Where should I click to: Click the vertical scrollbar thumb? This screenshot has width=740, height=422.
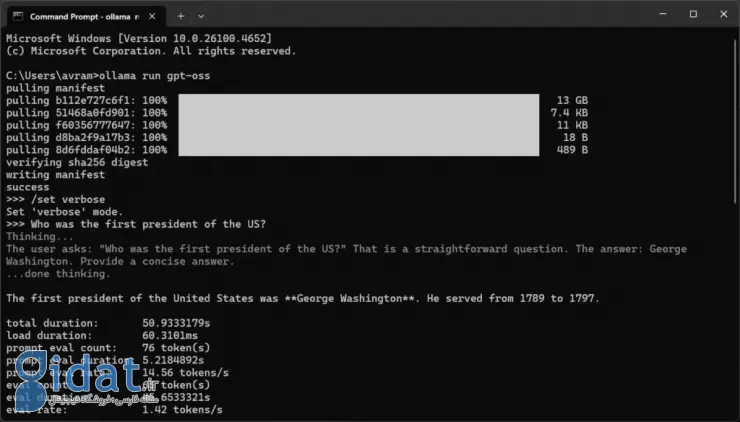pyautogui.click(x=736, y=120)
